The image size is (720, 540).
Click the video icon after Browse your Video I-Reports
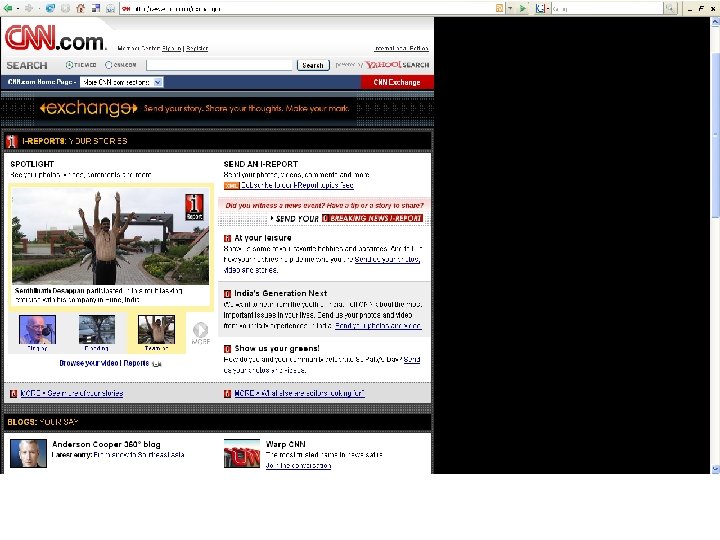point(157,364)
